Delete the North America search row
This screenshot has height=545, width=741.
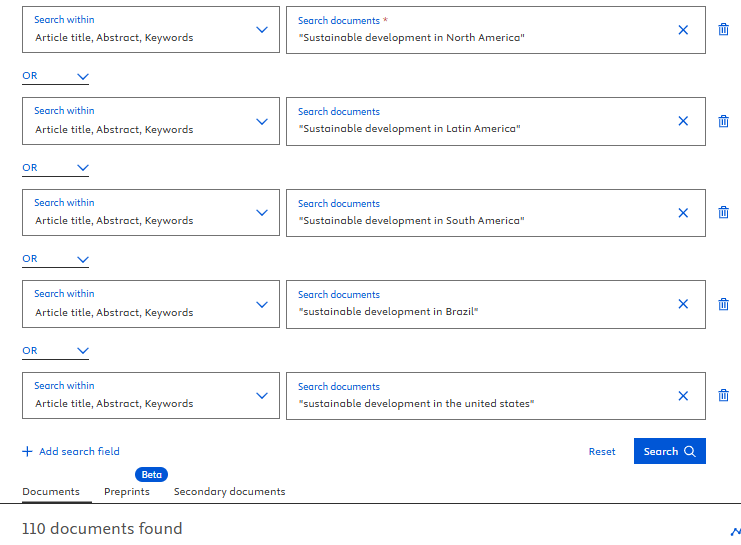pos(723,30)
